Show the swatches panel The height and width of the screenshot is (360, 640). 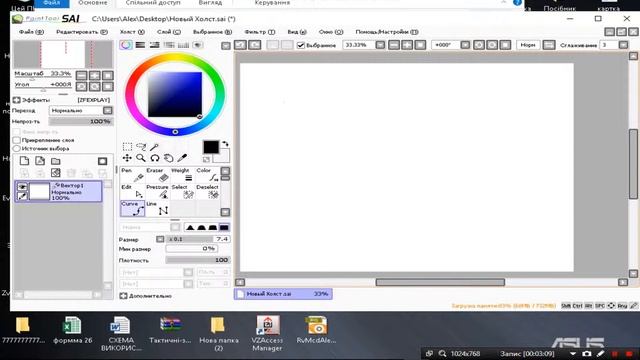tap(183, 45)
